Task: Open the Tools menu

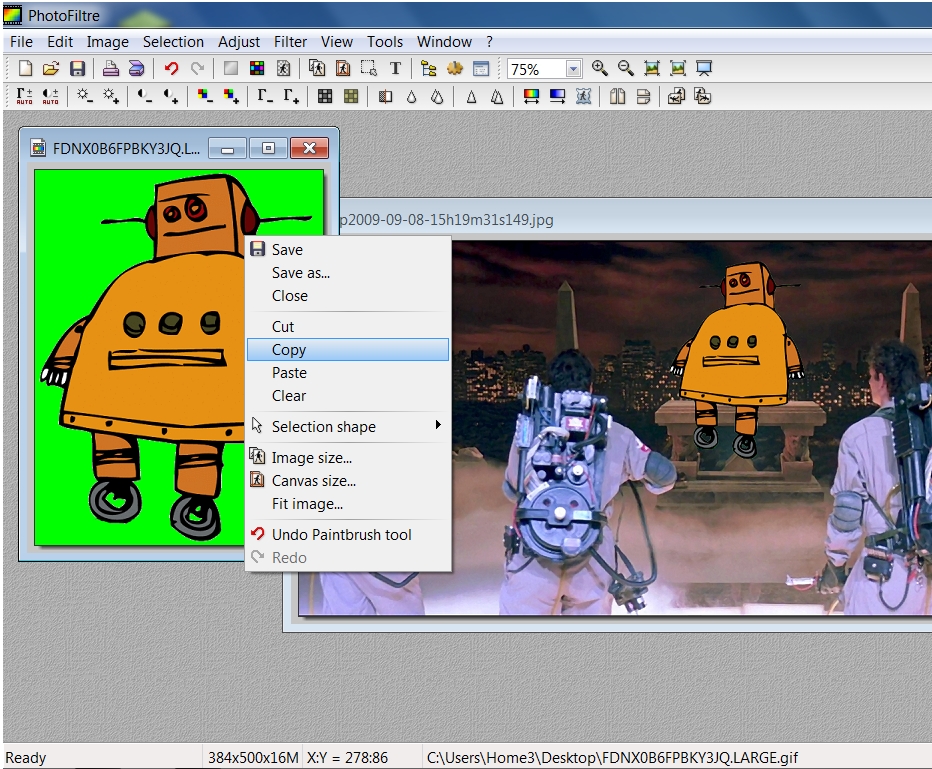Action: pos(385,42)
